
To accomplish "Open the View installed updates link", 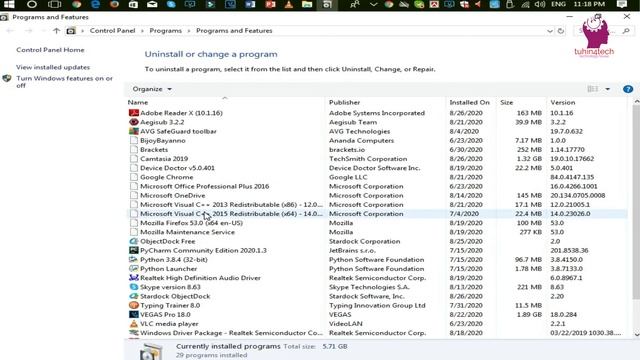I will click(53, 67).
